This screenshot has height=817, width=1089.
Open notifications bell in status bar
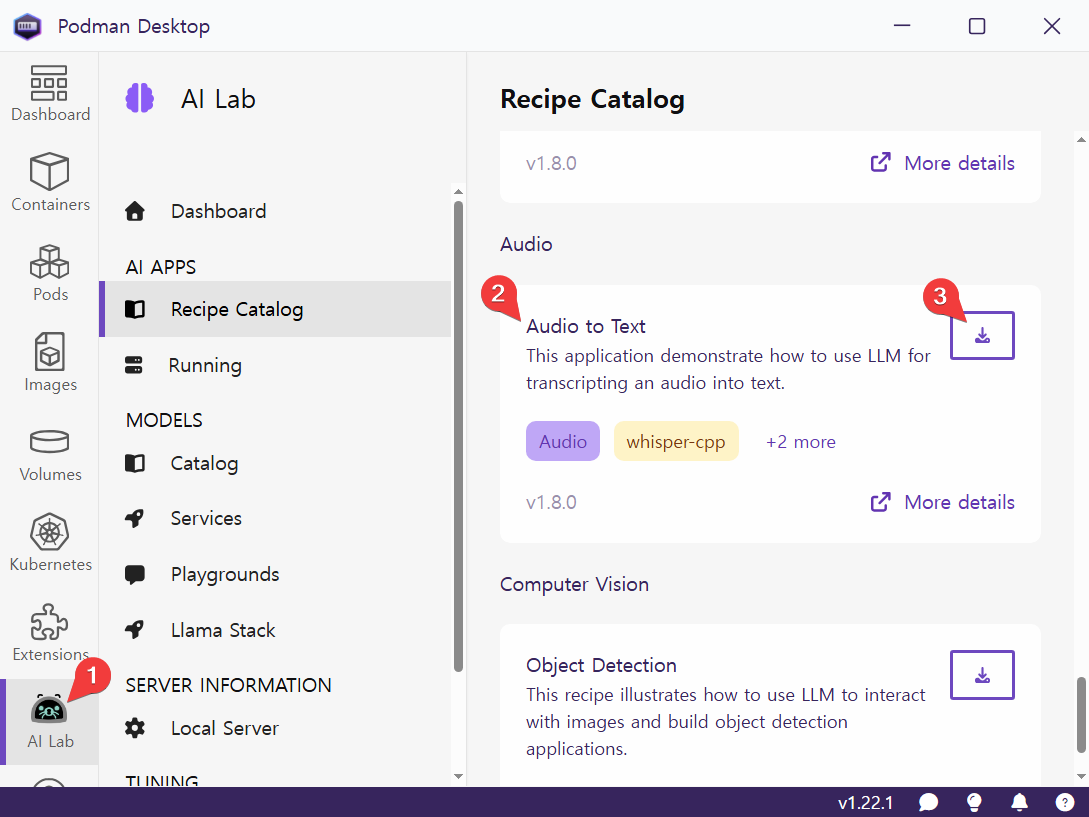pos(1019,802)
